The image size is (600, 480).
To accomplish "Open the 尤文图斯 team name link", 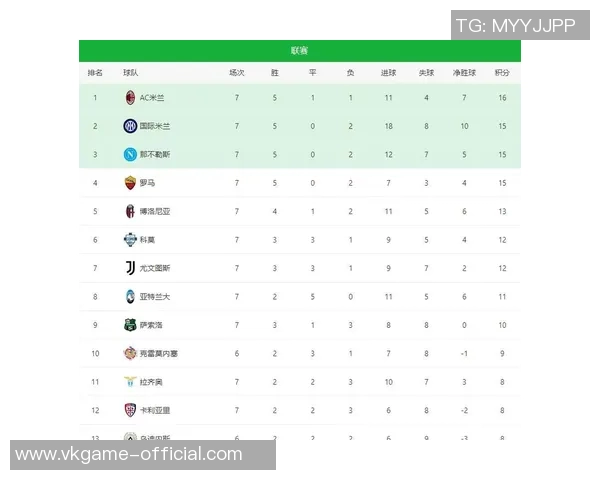I will (x=154, y=268).
